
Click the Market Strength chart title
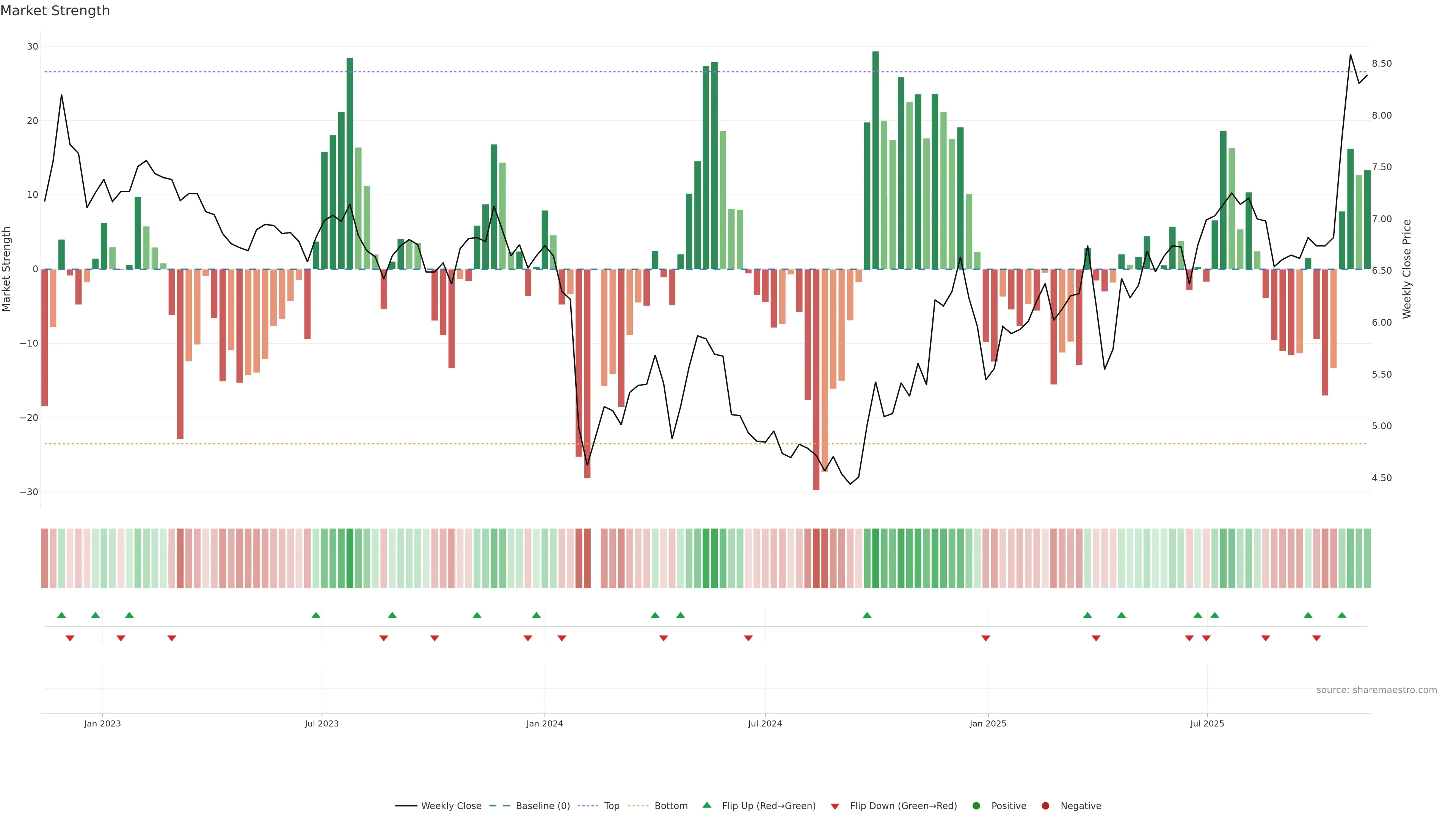coord(55,11)
